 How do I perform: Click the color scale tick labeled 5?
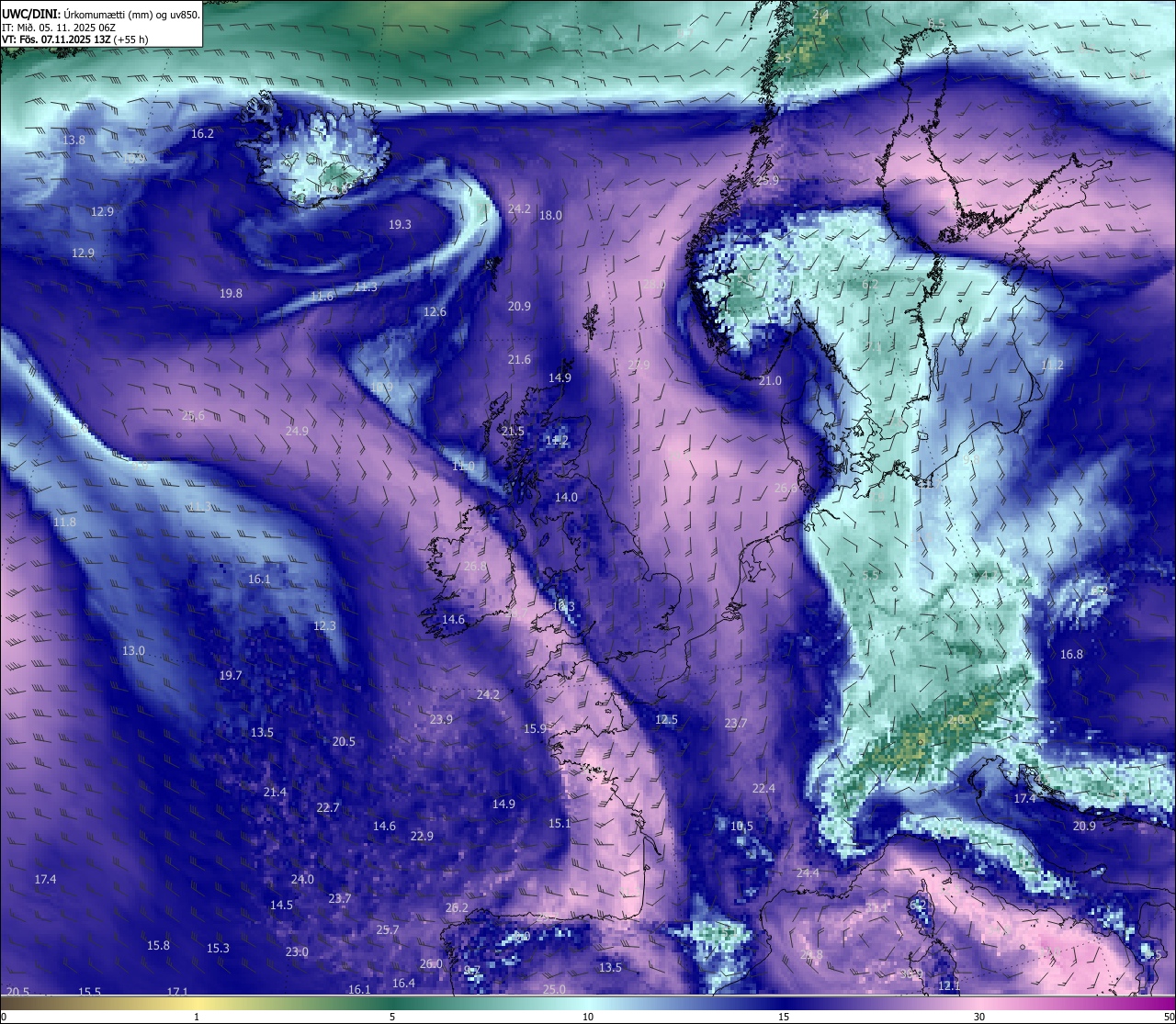392,1017
